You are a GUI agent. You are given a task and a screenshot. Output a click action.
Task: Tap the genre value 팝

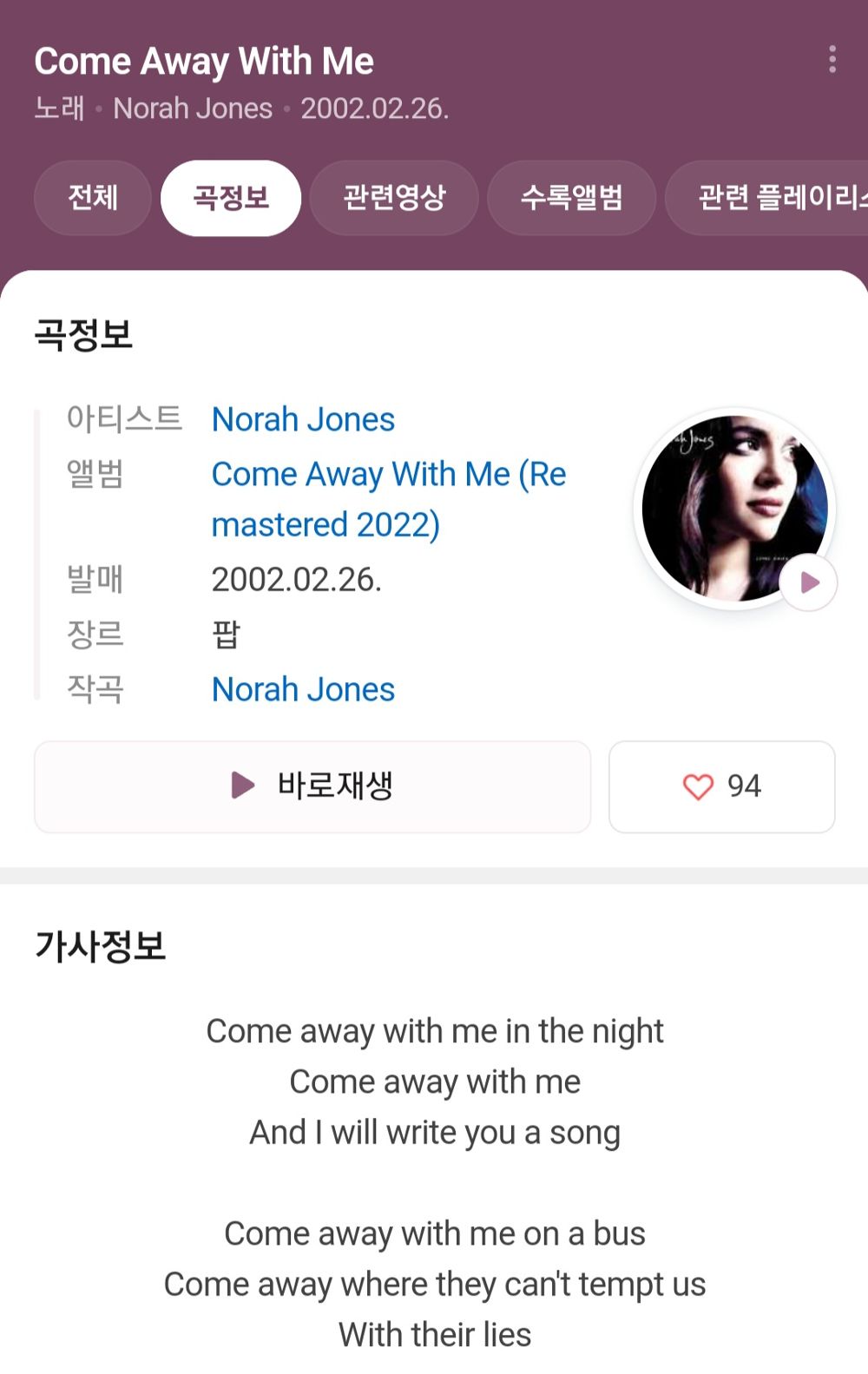tap(226, 634)
